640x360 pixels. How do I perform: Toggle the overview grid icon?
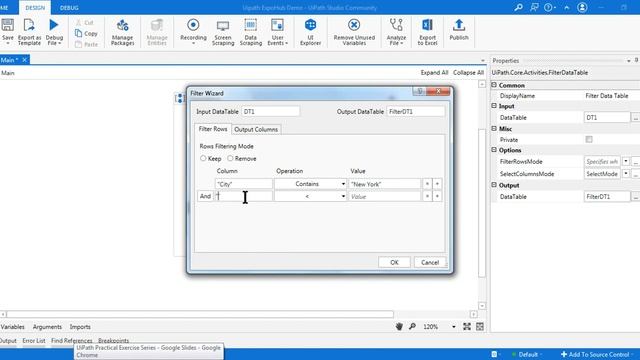click(x=480, y=326)
